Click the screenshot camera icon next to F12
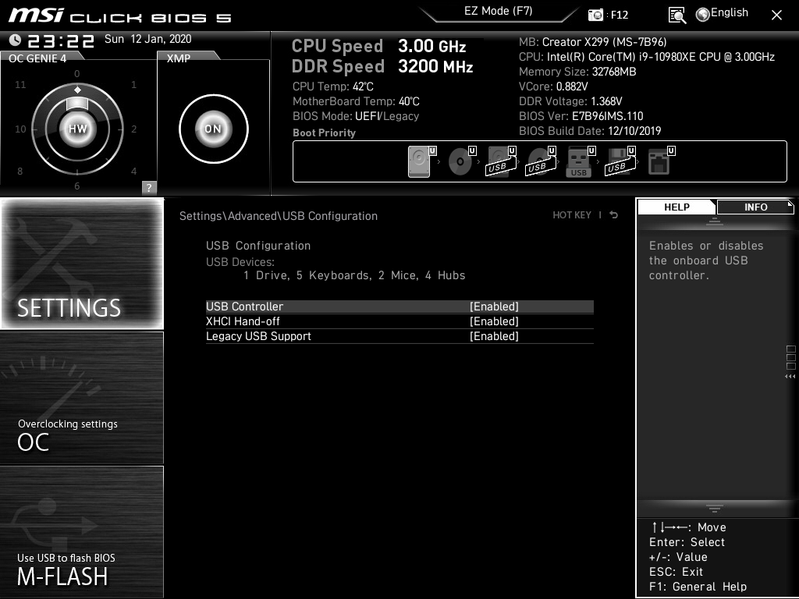 (x=595, y=15)
